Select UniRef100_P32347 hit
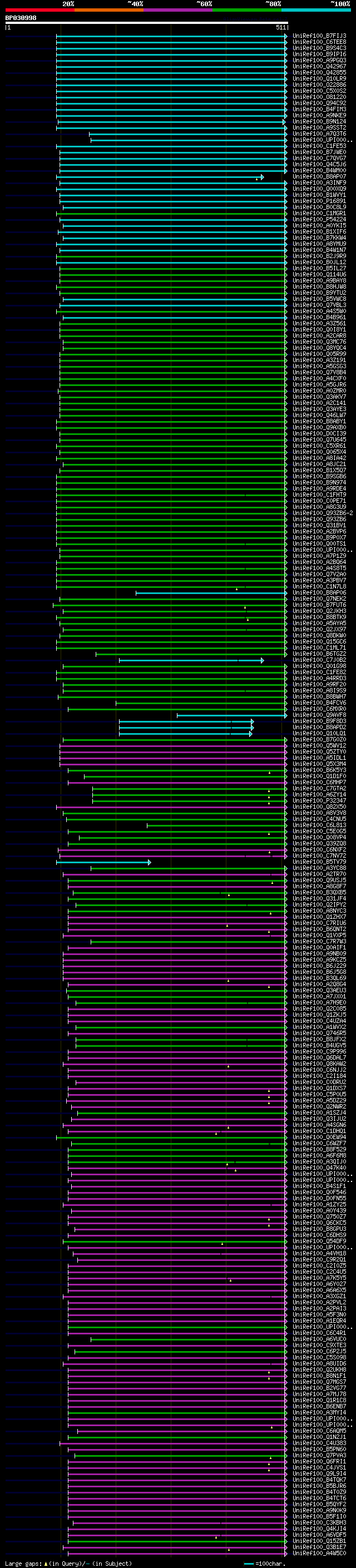356x1568 pixels. point(319,800)
